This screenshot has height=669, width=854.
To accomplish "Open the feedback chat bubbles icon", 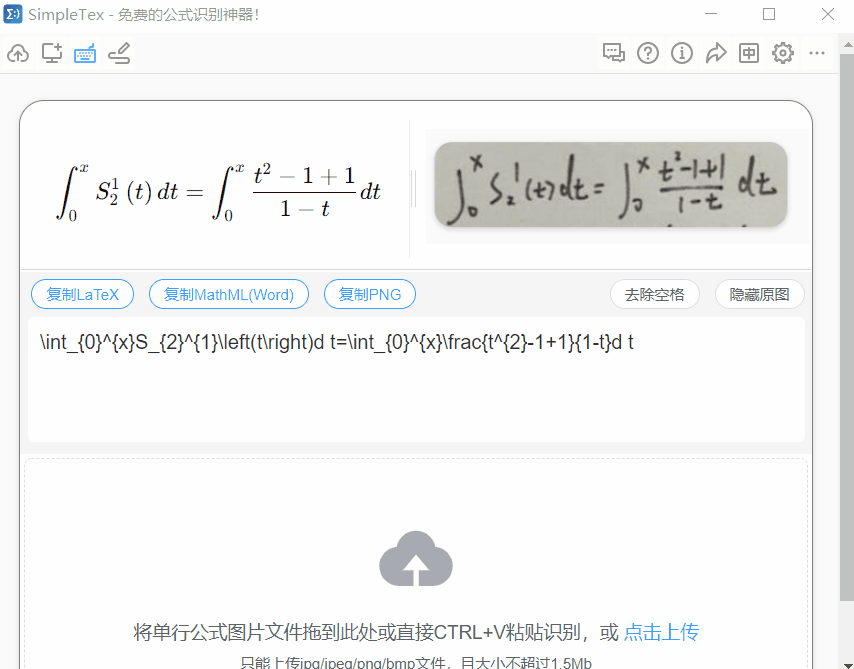I will 614,53.
